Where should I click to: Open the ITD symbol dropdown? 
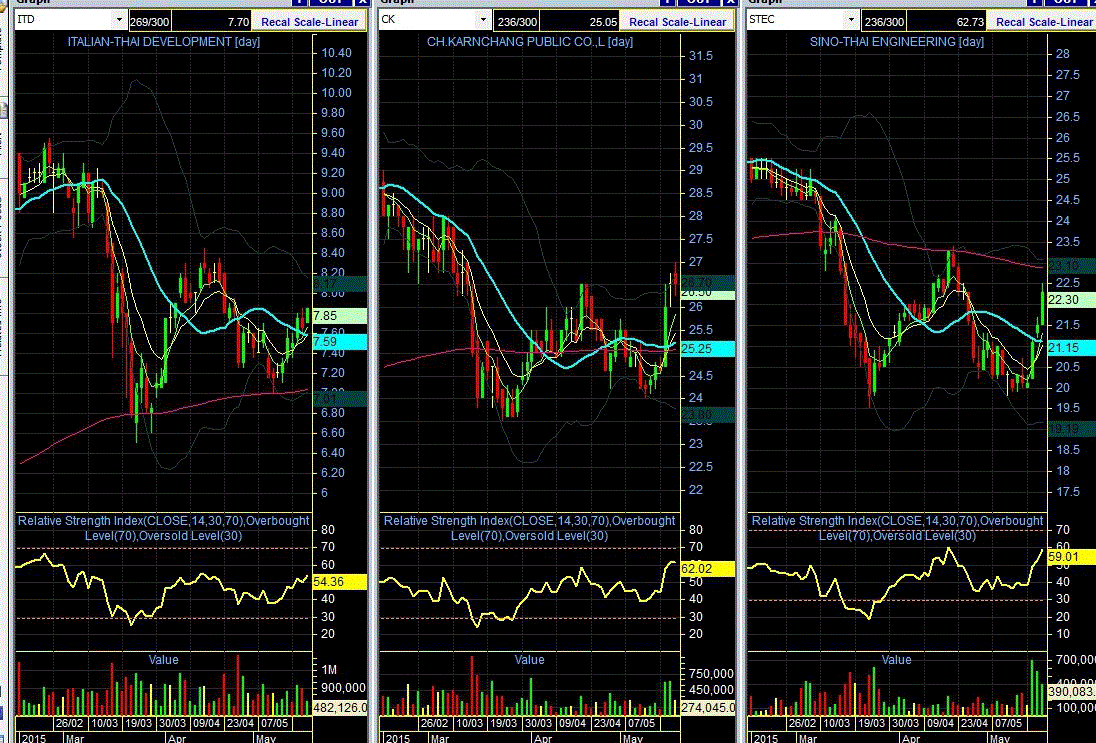(119, 20)
